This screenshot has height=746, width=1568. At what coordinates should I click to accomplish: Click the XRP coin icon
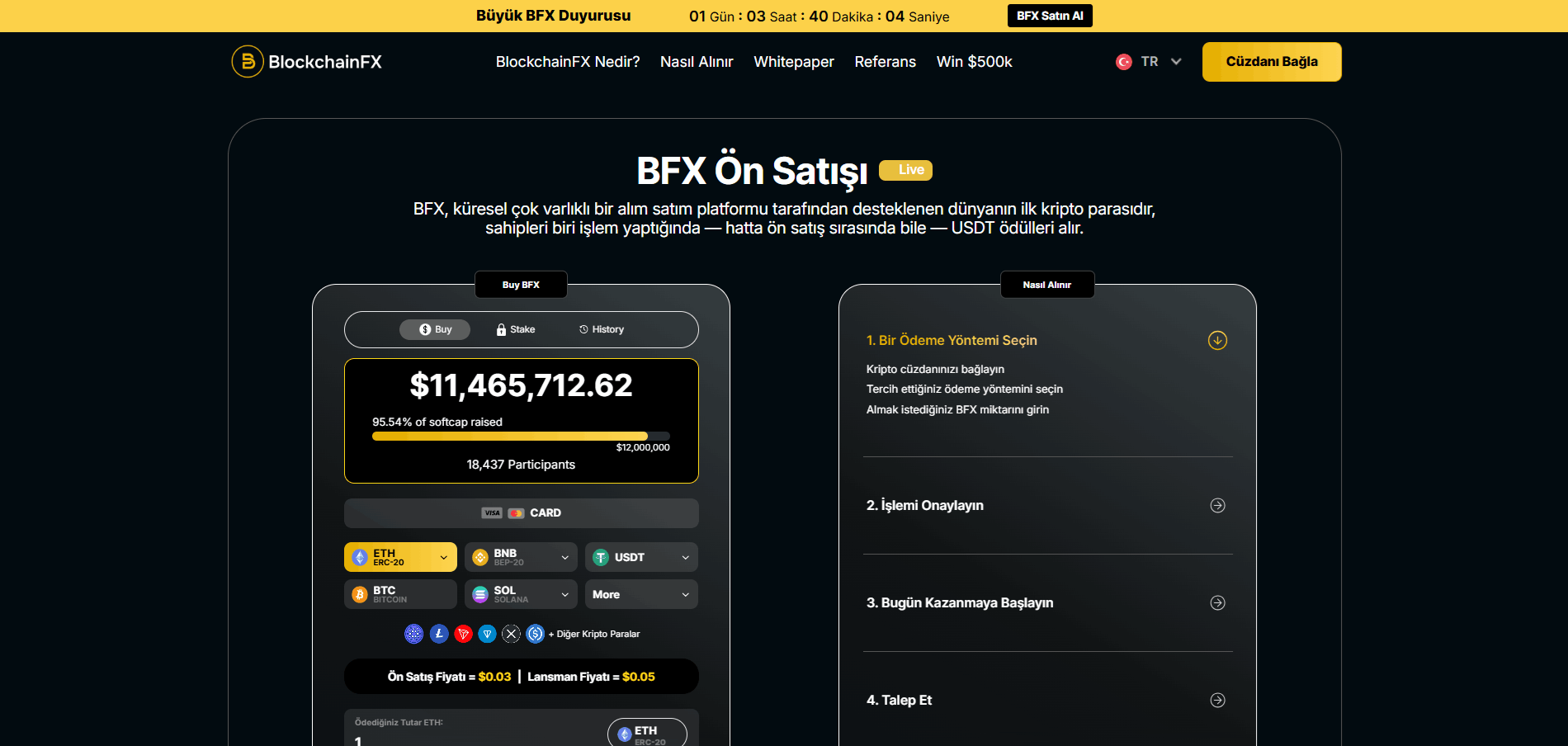(x=512, y=634)
